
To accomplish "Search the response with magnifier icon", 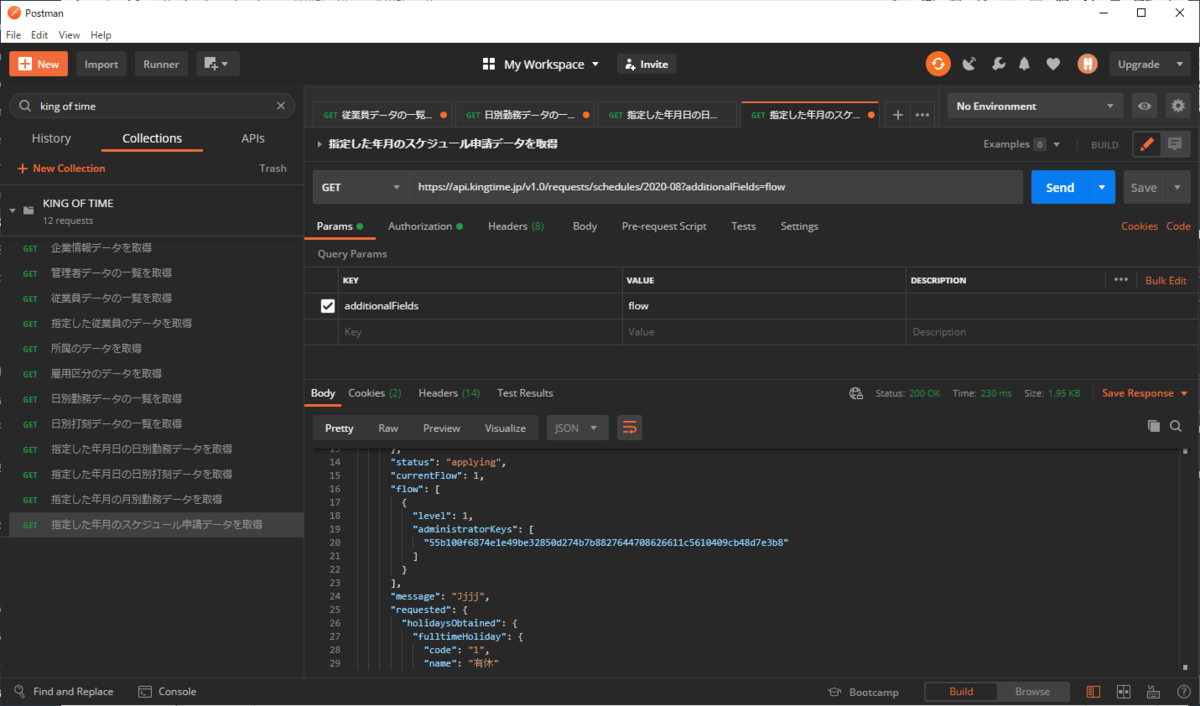I will [x=1176, y=427].
